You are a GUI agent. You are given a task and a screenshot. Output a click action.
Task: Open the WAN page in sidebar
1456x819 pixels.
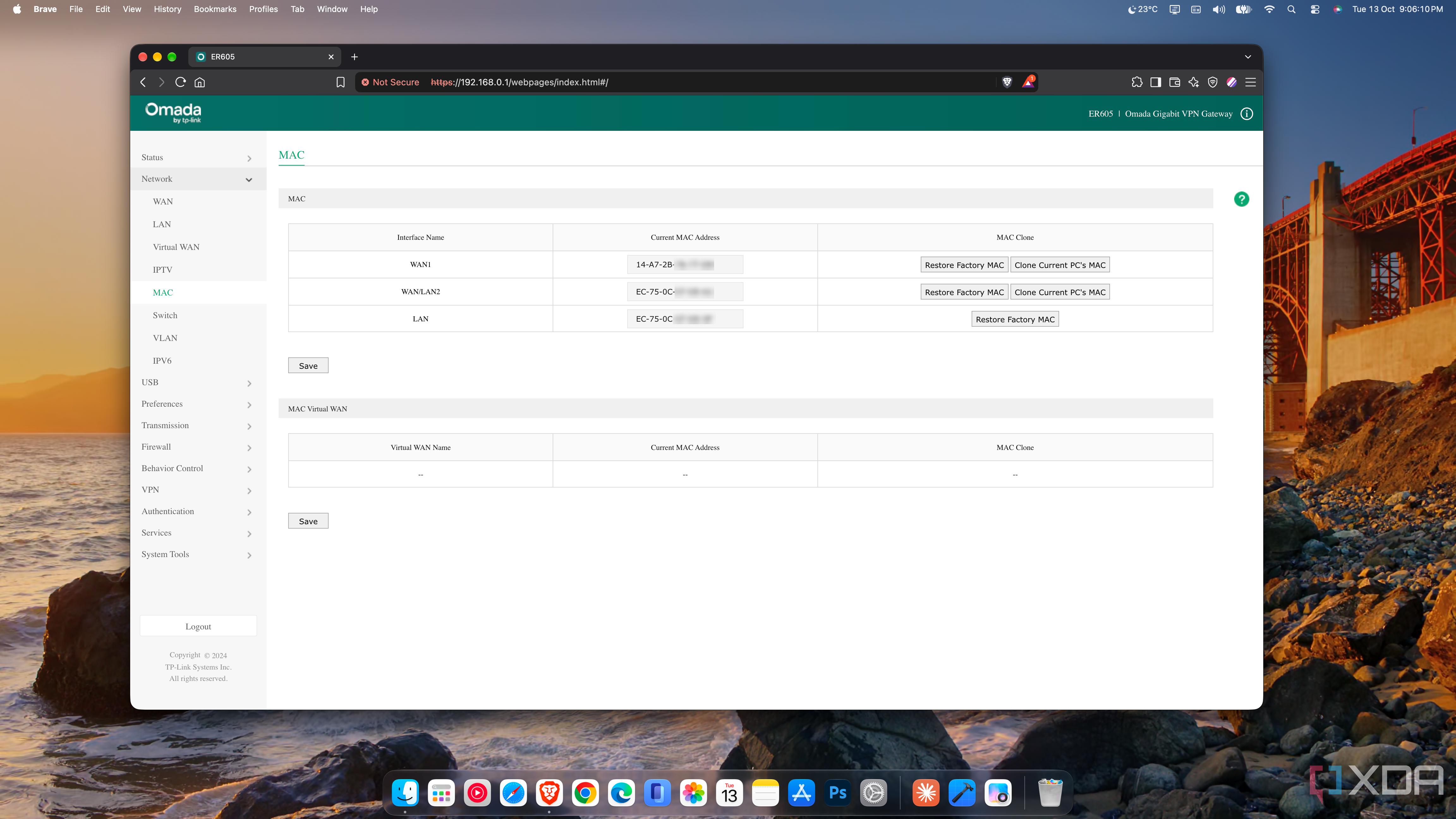(163, 201)
